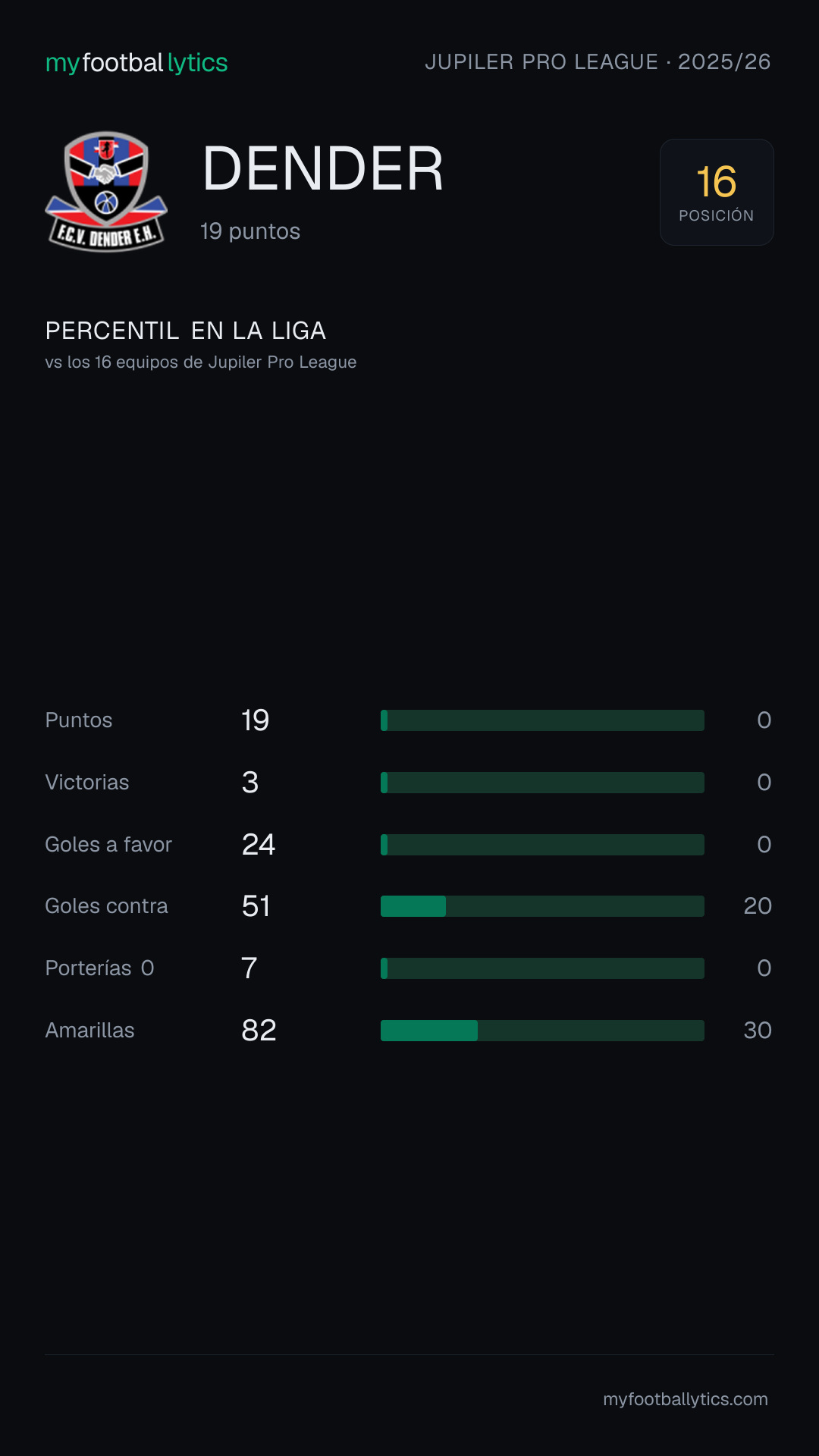The height and width of the screenshot is (1456, 819).
Task: Select the Victorias percentile bar
Action: pyautogui.click(x=542, y=783)
